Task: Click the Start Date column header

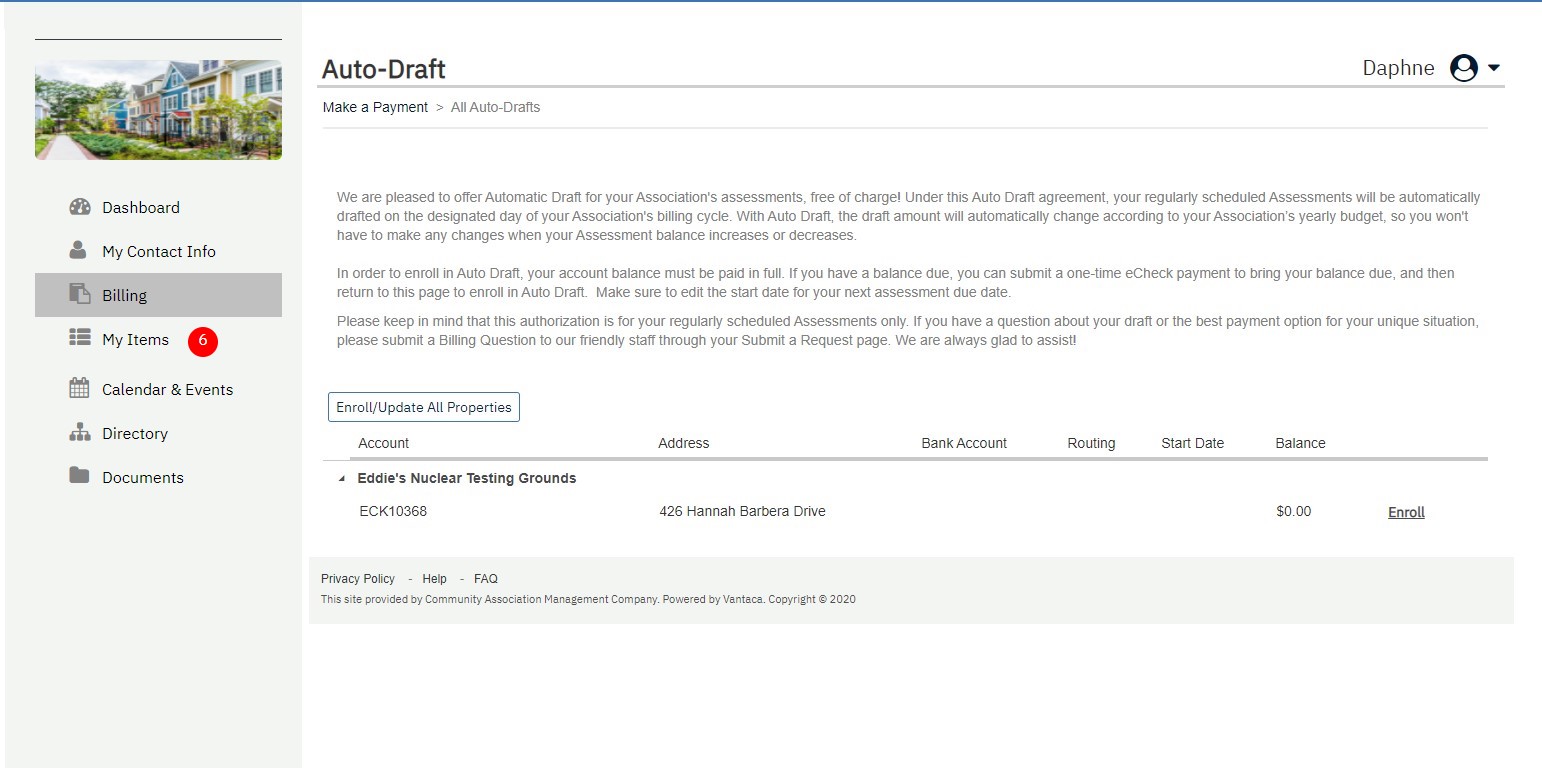Action: click(x=1193, y=443)
